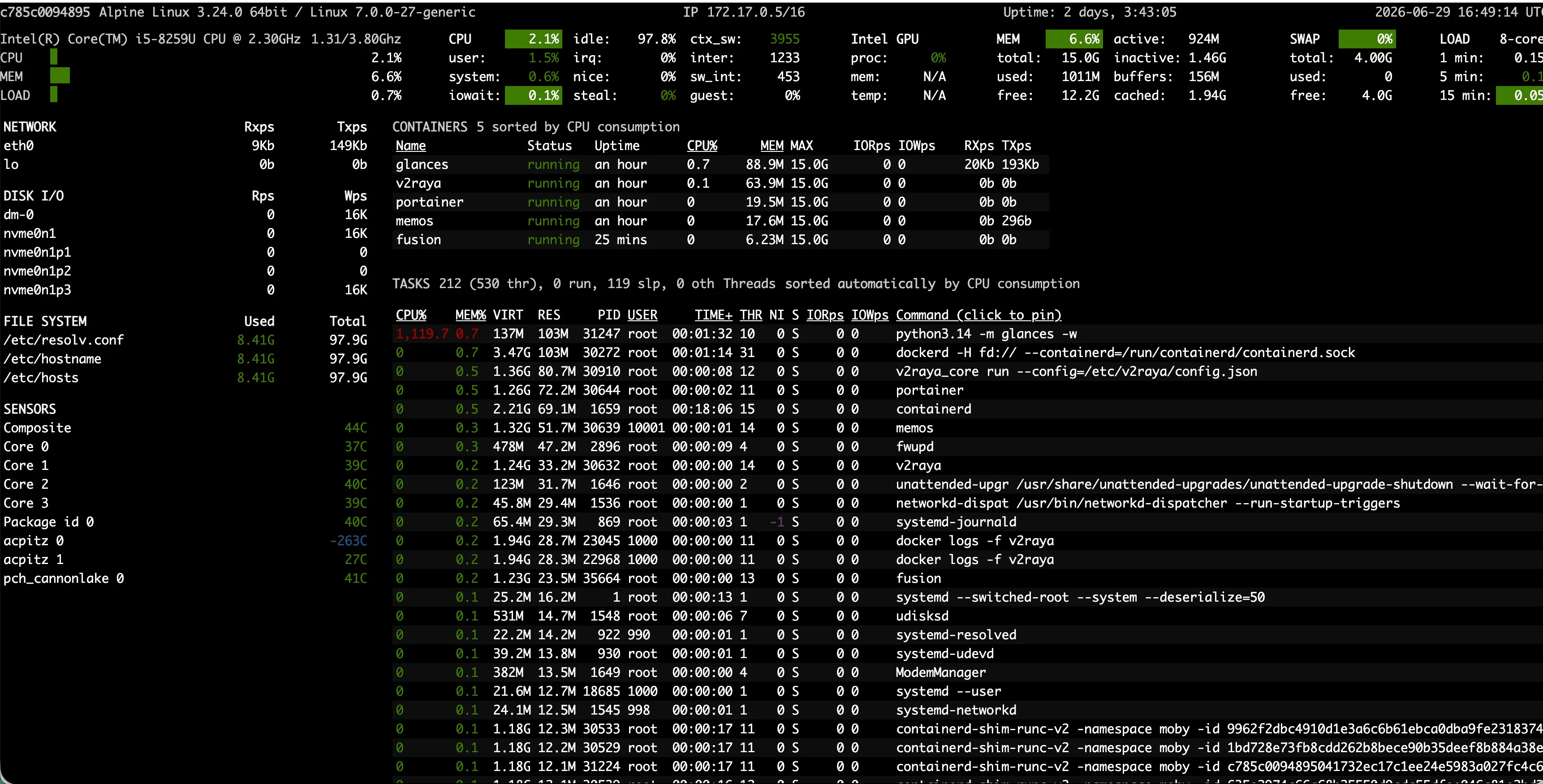
Task: Sort processes by the TIME+ column header
Action: (713, 315)
